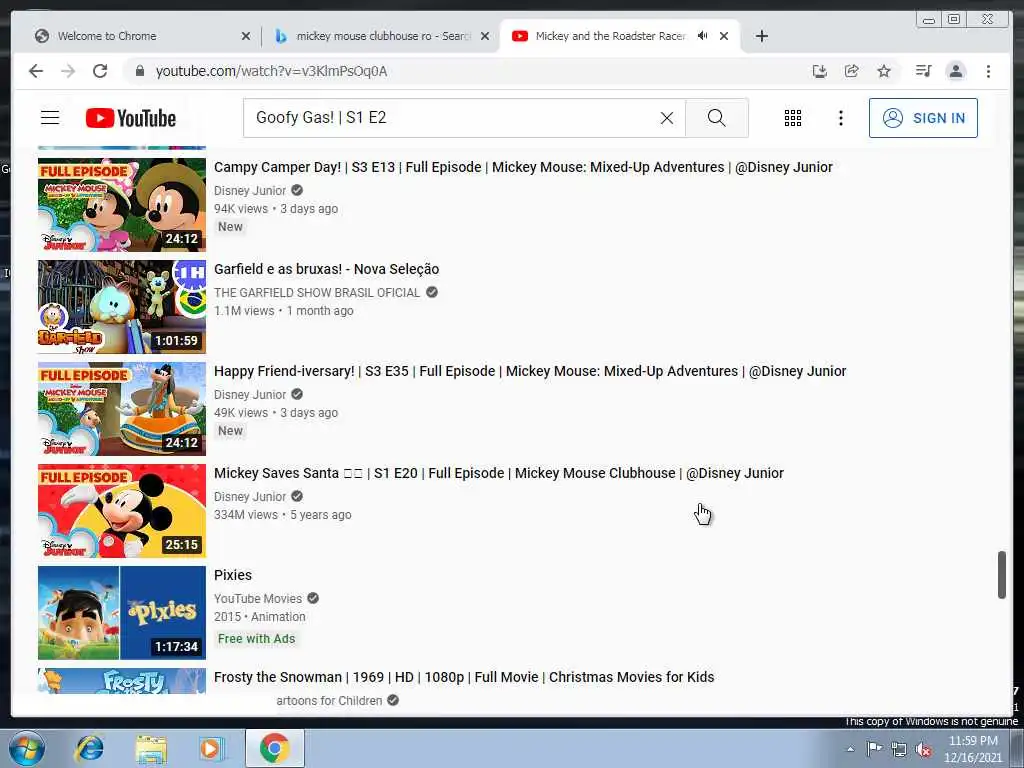View site security lock info
The height and width of the screenshot is (768, 1024).
pyautogui.click(x=139, y=71)
